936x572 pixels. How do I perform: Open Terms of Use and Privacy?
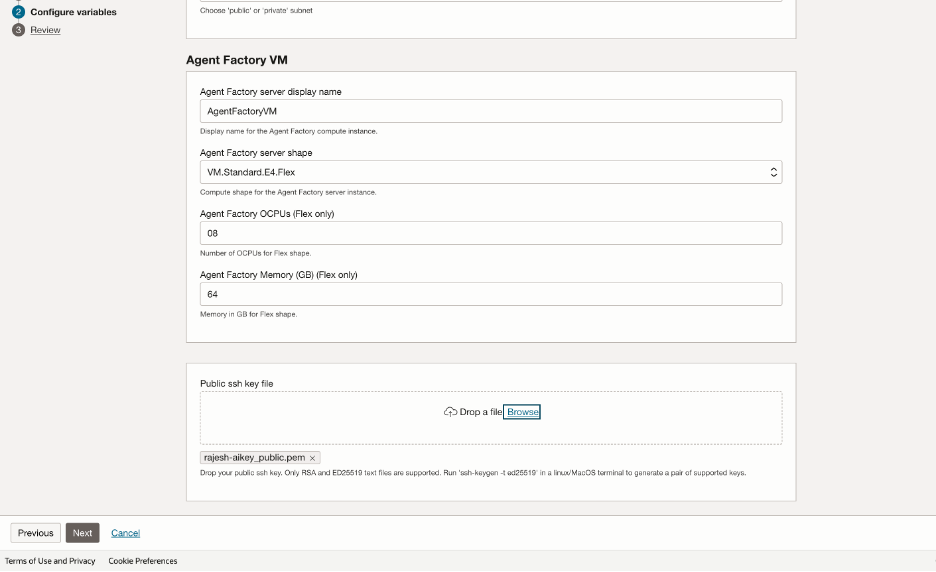point(50,561)
